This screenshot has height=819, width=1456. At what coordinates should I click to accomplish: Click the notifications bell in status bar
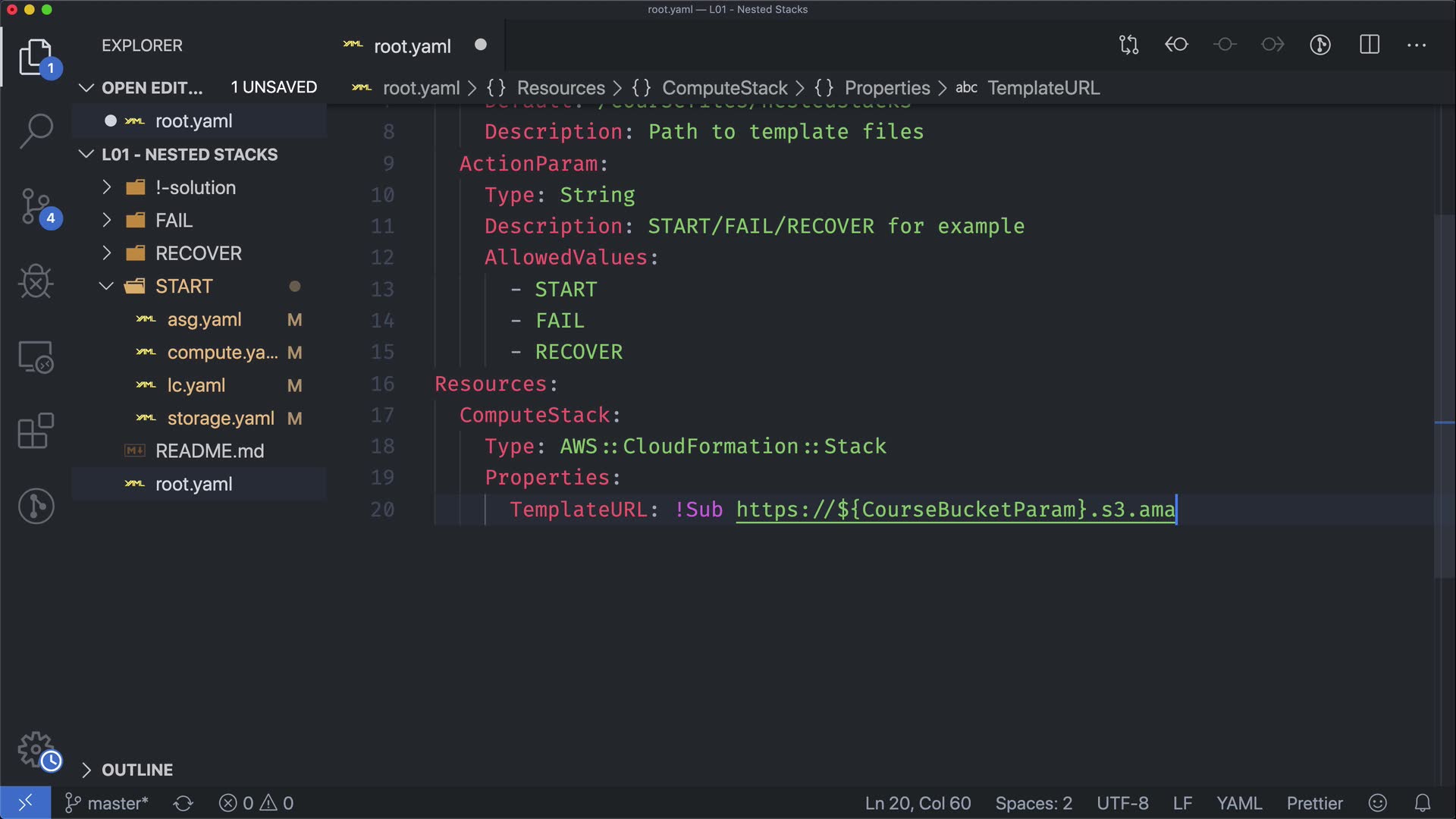coord(1423,803)
